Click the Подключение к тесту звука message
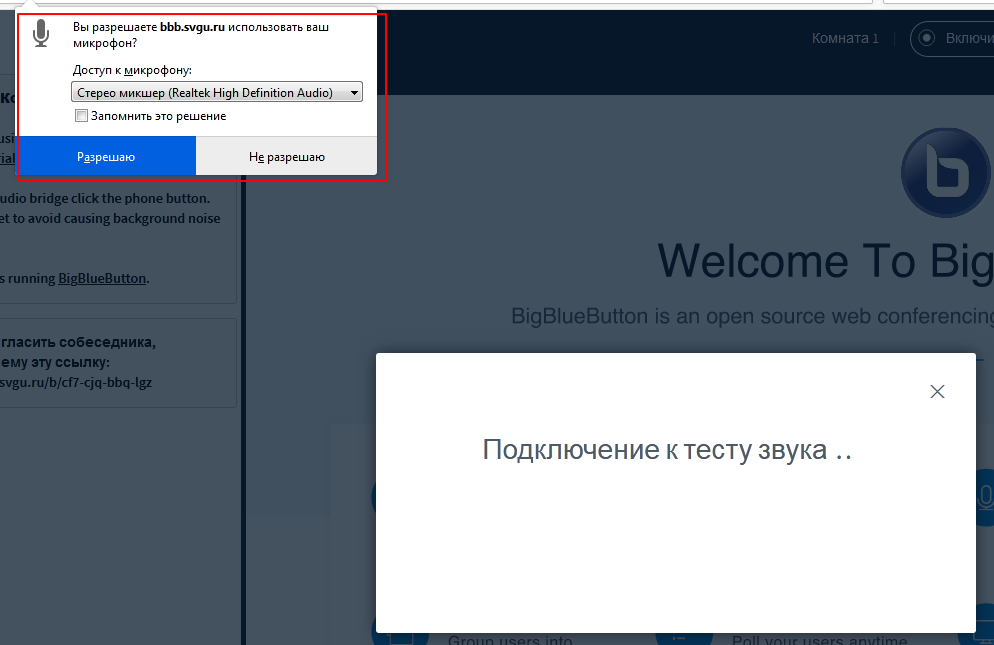Viewport: 994px width, 645px height. (666, 450)
